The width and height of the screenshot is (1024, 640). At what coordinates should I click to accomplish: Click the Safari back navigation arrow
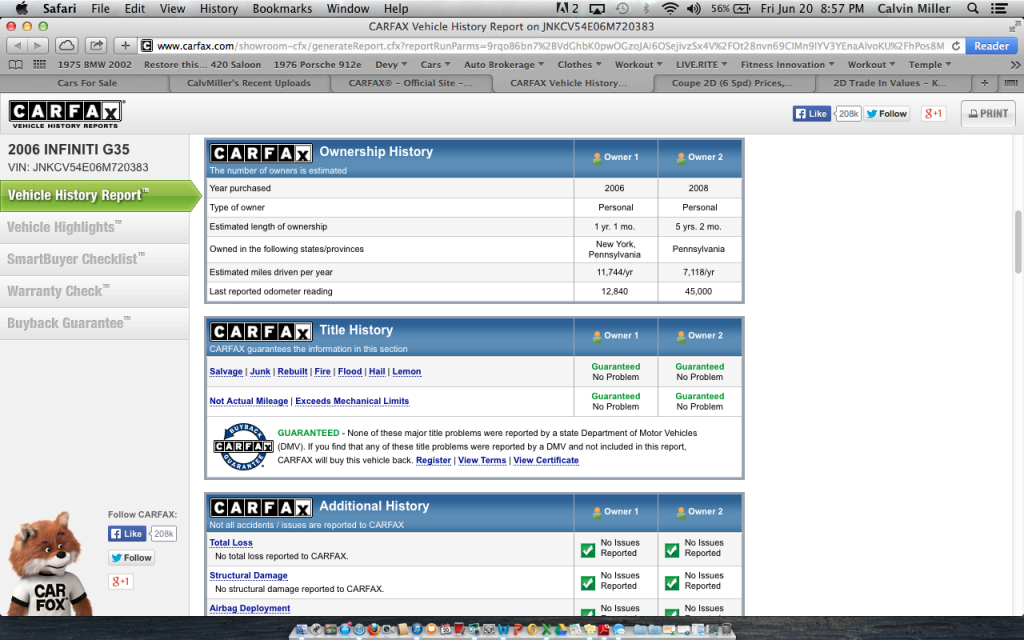17,46
